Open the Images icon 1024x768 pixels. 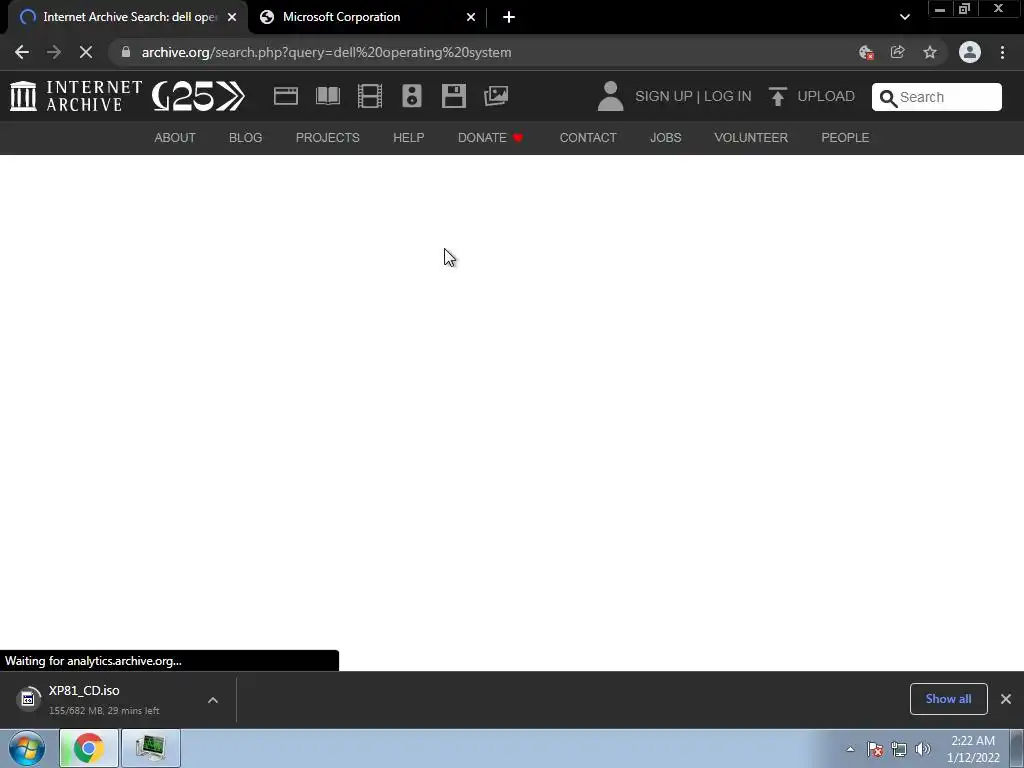tap(496, 96)
